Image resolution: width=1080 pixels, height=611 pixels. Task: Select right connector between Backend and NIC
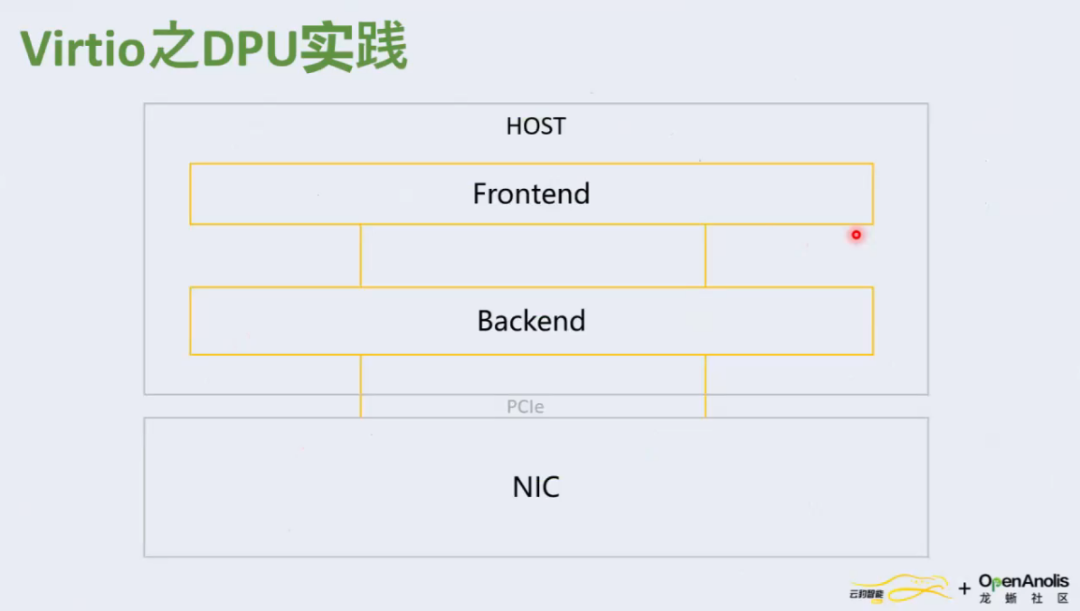point(705,386)
